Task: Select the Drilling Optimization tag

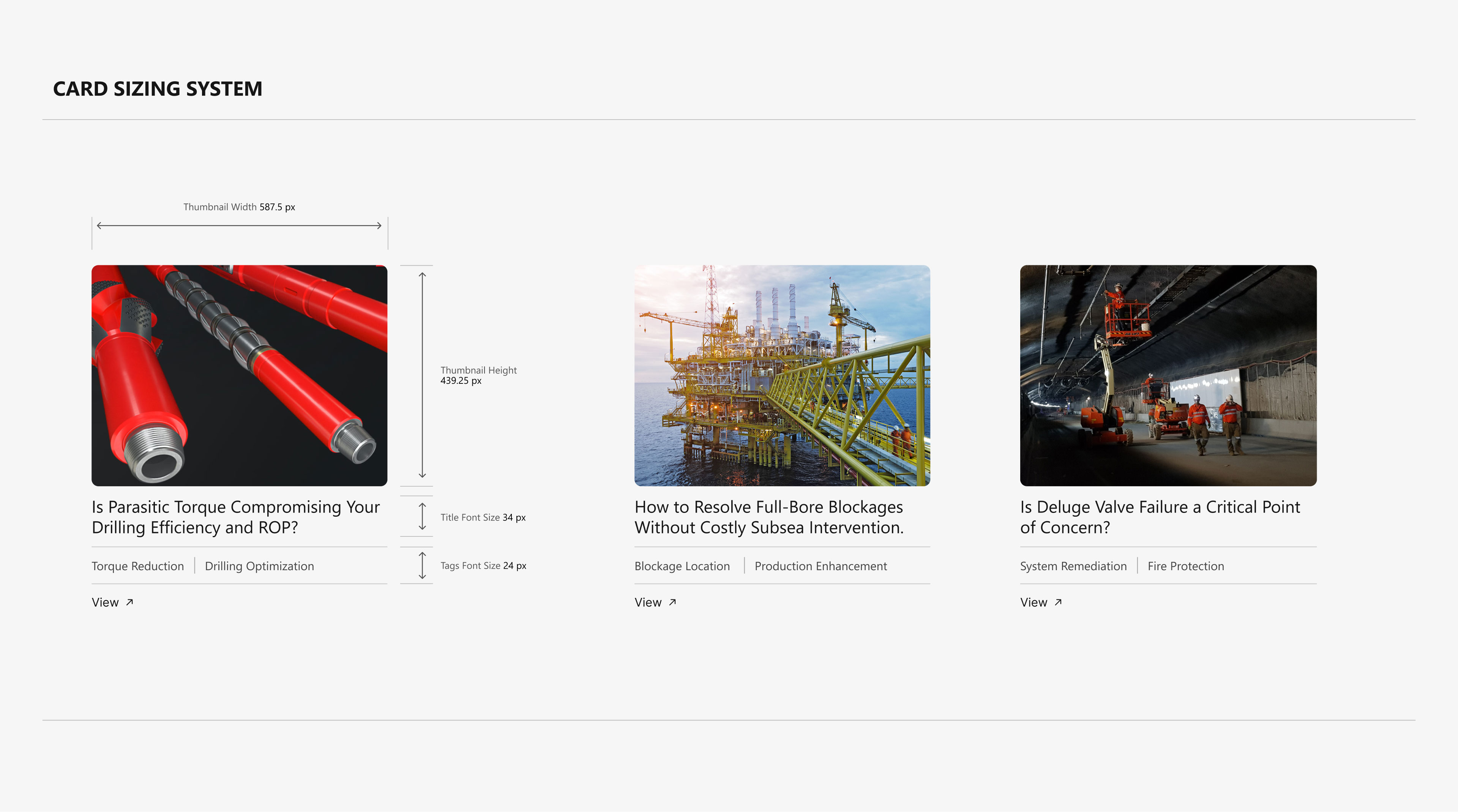Action: pos(259,566)
